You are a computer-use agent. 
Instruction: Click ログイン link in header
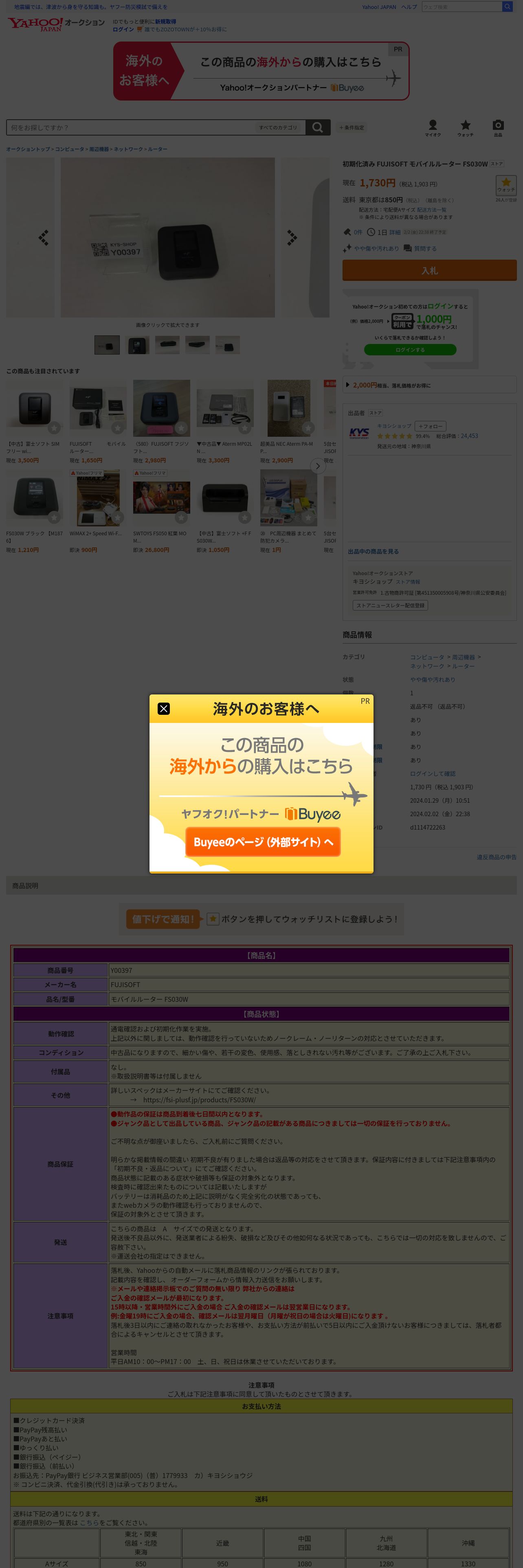coord(123,29)
